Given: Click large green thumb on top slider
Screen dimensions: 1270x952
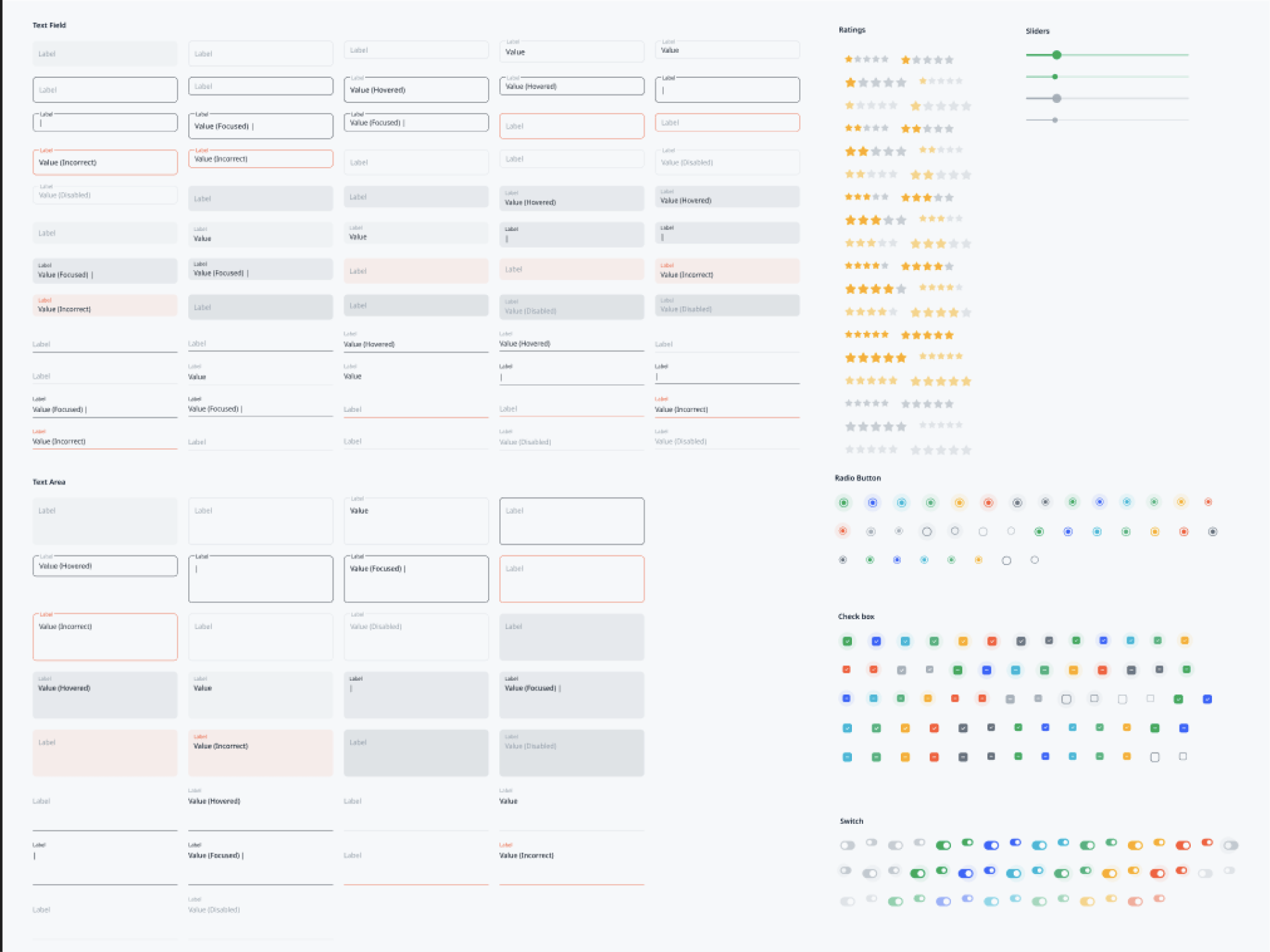Looking at the screenshot, I should 1057,55.
